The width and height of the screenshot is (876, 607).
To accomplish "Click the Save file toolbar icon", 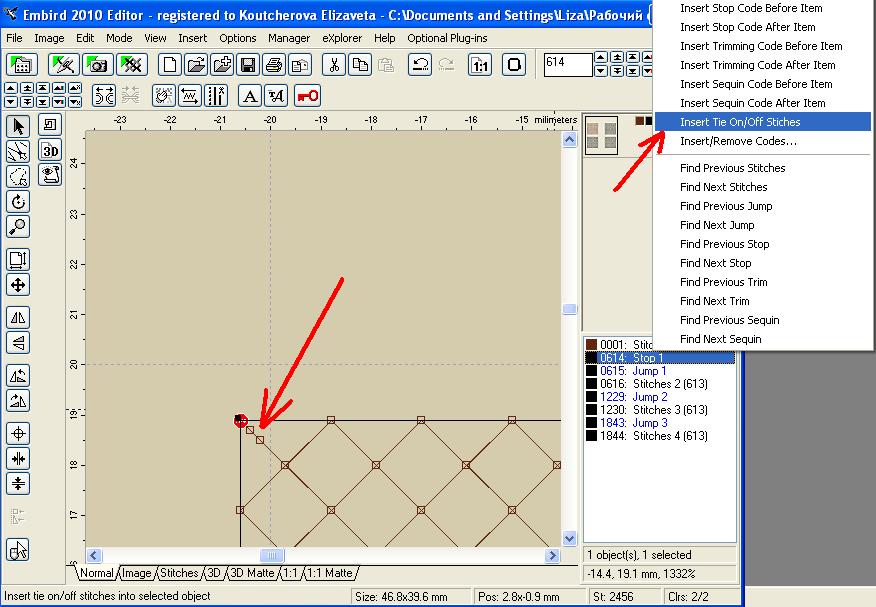I will click(247, 65).
